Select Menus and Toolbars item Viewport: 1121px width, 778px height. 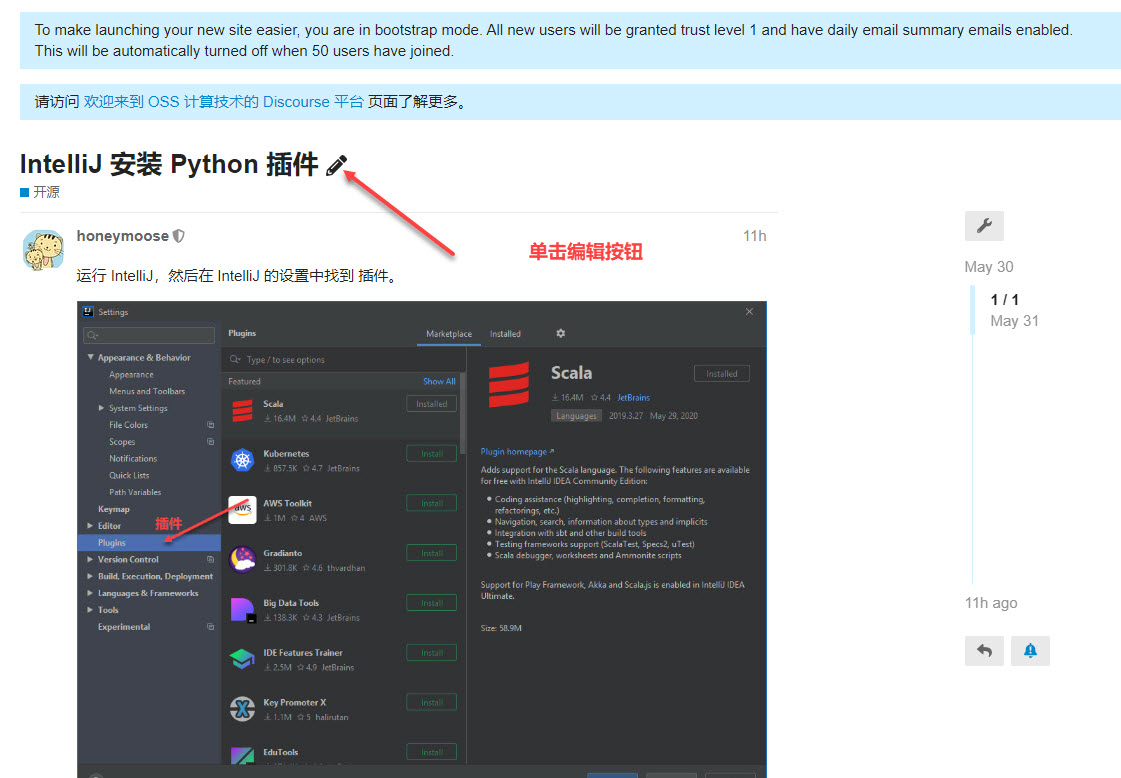coord(147,391)
